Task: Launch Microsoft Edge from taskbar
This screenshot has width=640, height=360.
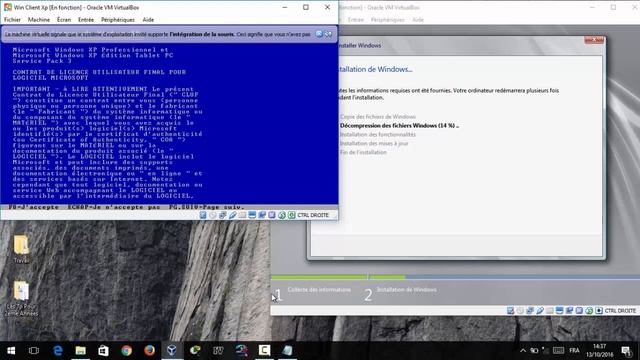Action: pos(58,351)
